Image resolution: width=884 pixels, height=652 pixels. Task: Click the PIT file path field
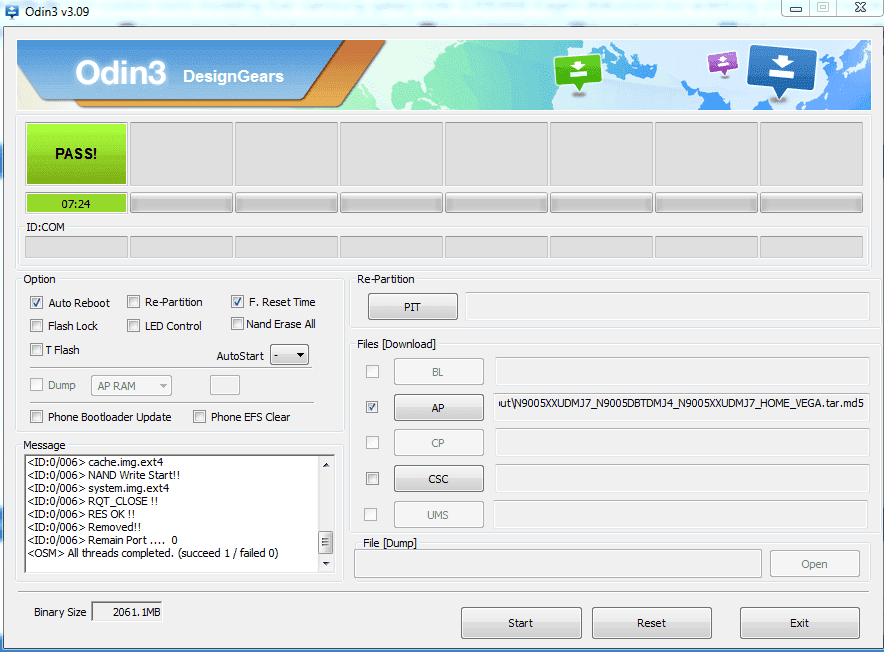[667, 306]
